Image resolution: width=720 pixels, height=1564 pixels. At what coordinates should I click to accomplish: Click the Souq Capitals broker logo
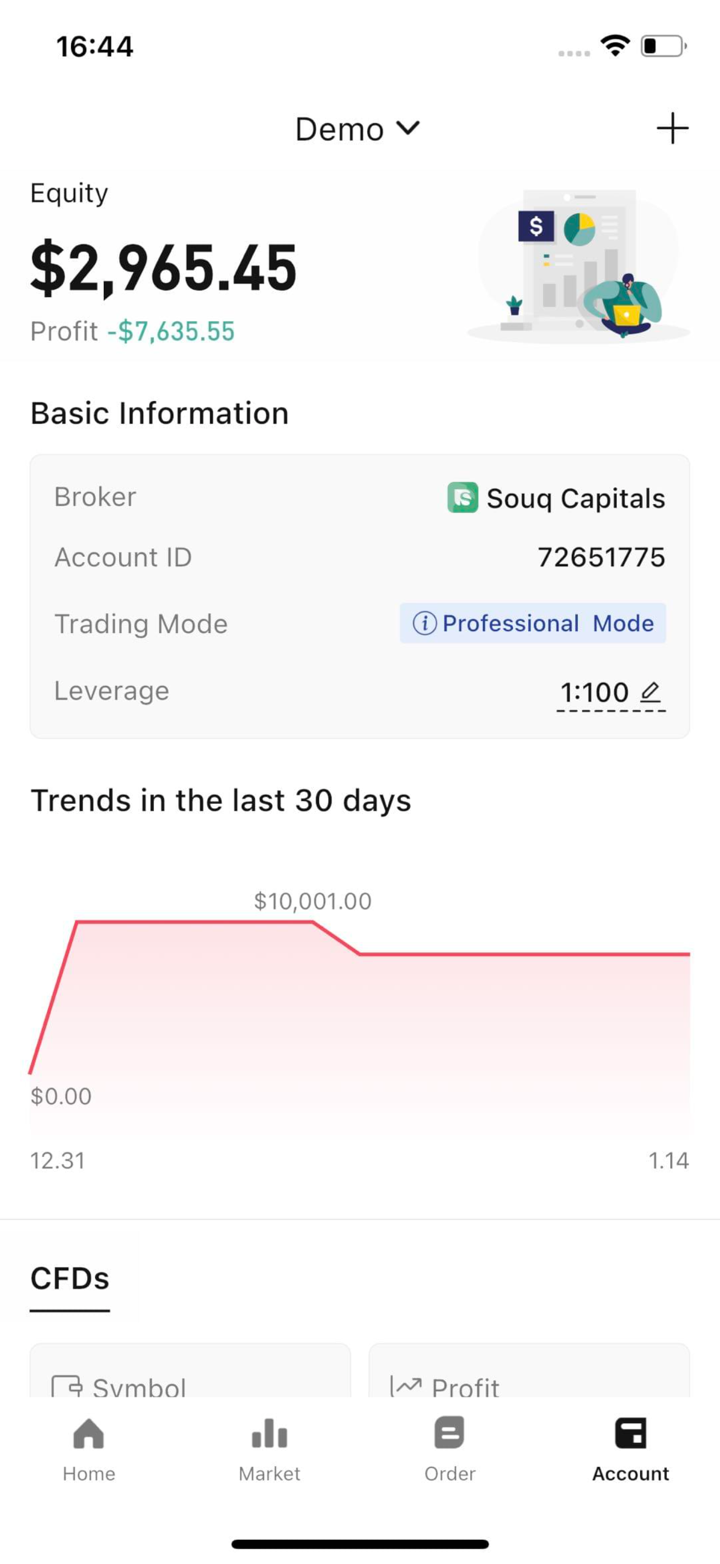[x=462, y=498]
